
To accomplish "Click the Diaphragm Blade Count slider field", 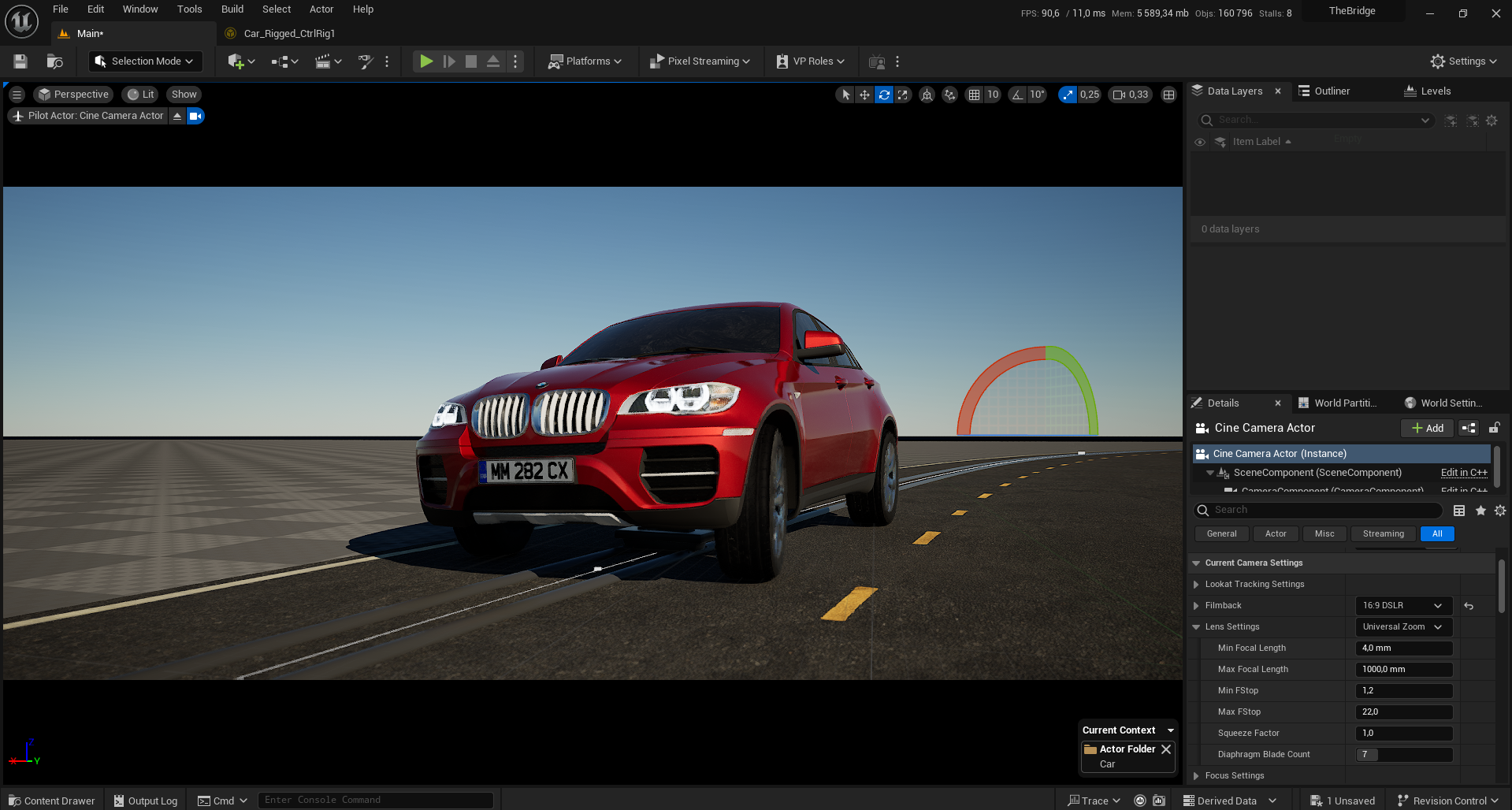I will [1403, 755].
